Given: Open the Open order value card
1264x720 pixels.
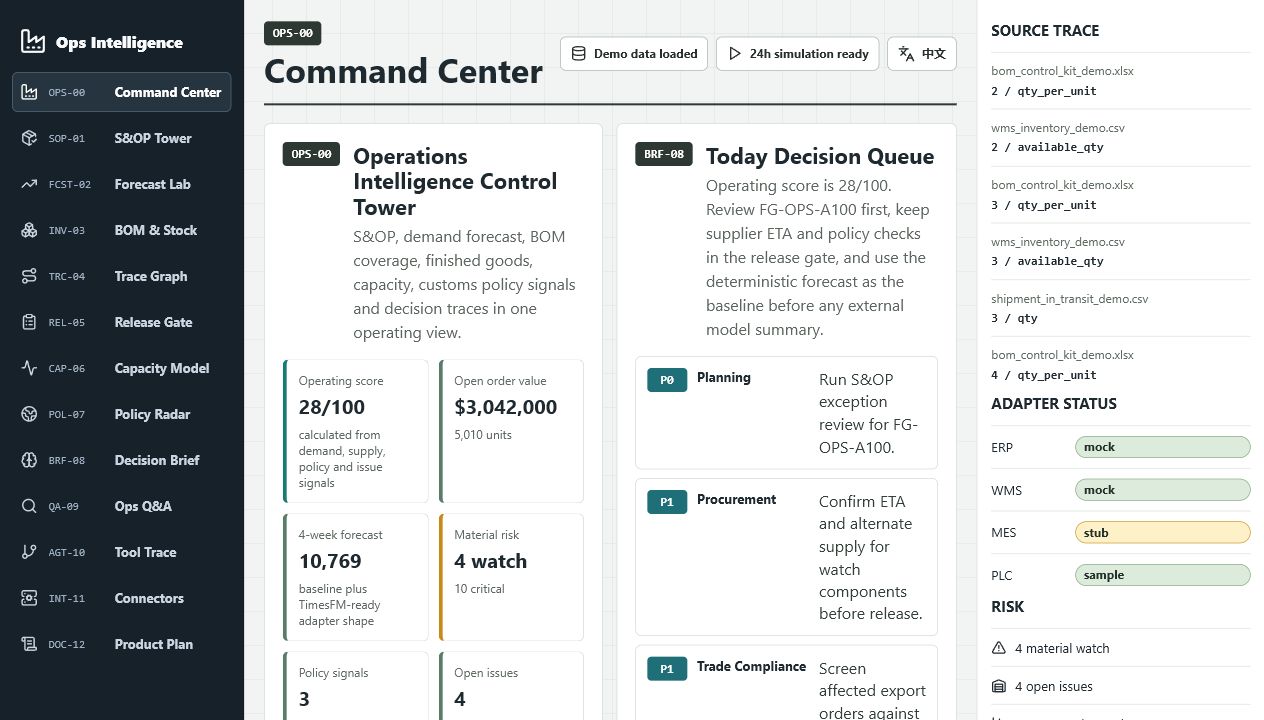Looking at the screenshot, I should coord(511,431).
